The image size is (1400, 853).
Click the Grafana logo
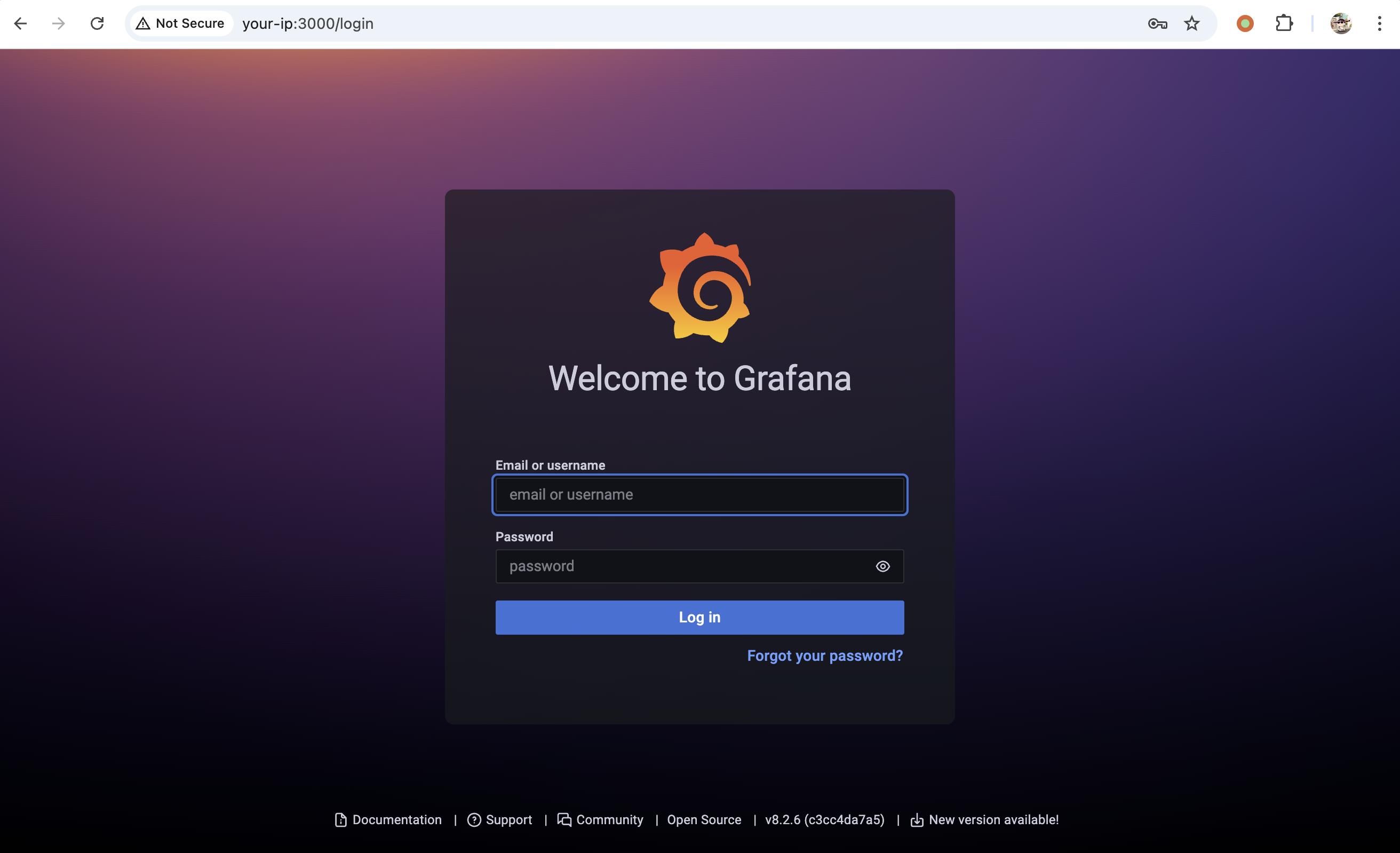point(700,288)
